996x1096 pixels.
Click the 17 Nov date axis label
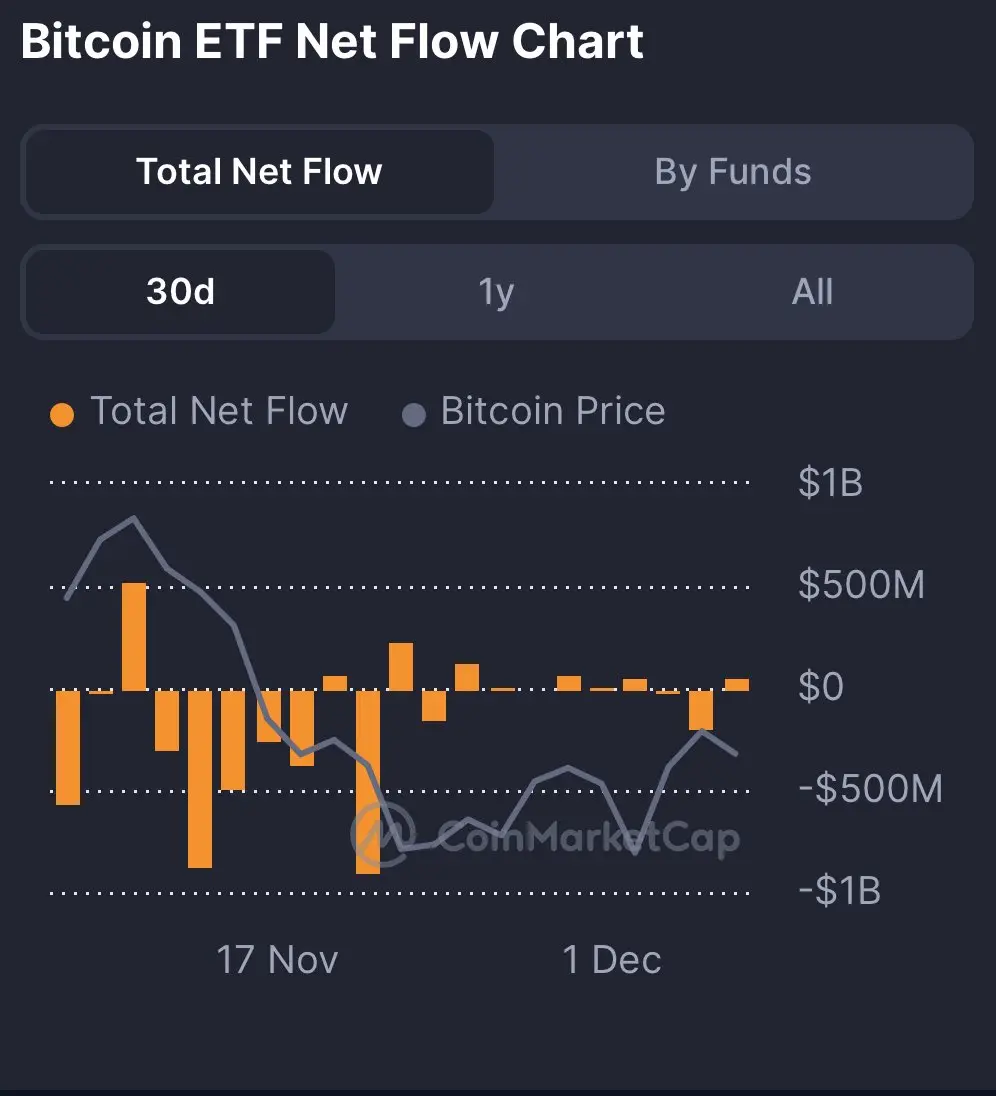point(277,960)
